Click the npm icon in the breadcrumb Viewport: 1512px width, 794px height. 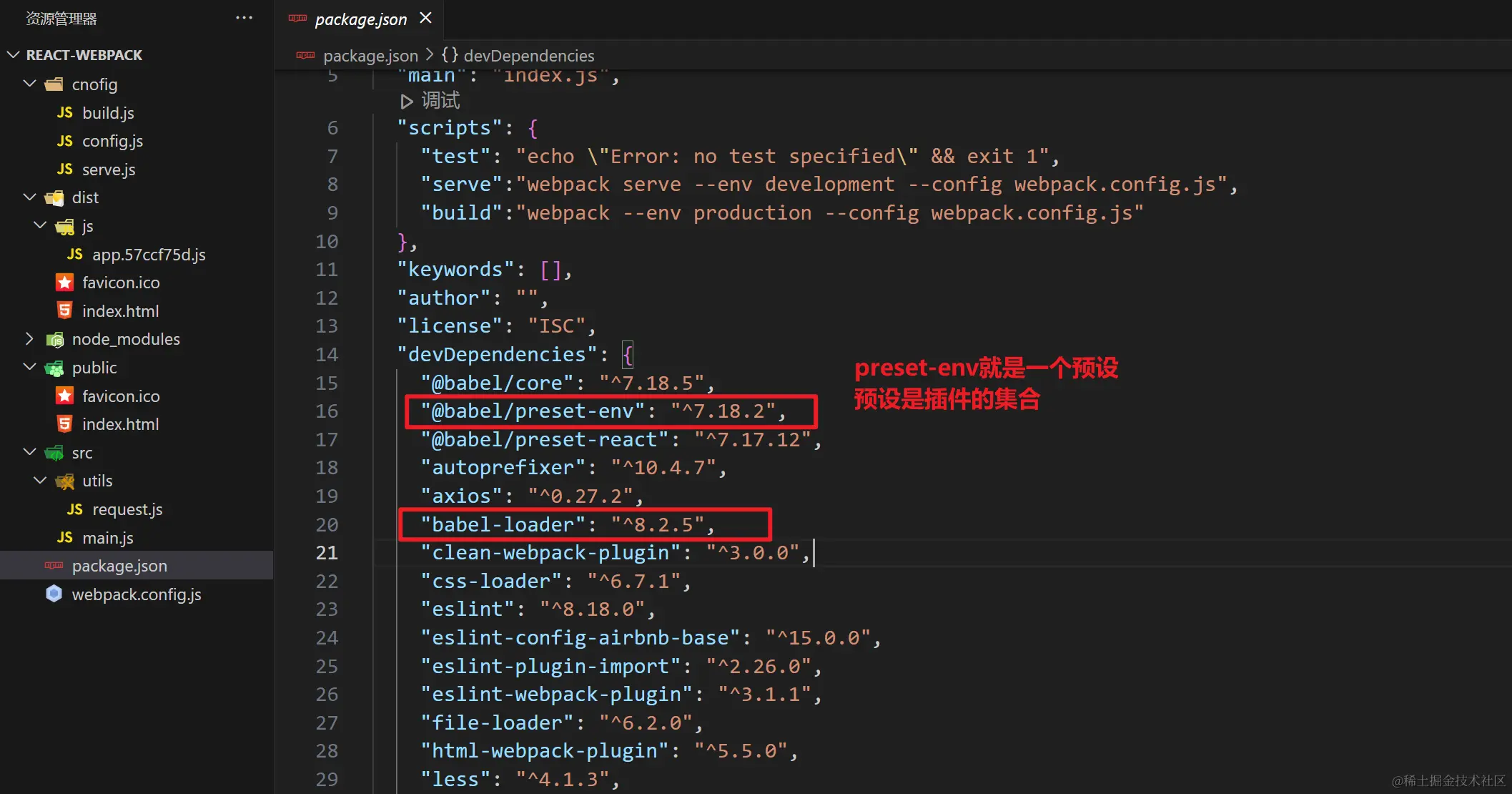pos(305,56)
